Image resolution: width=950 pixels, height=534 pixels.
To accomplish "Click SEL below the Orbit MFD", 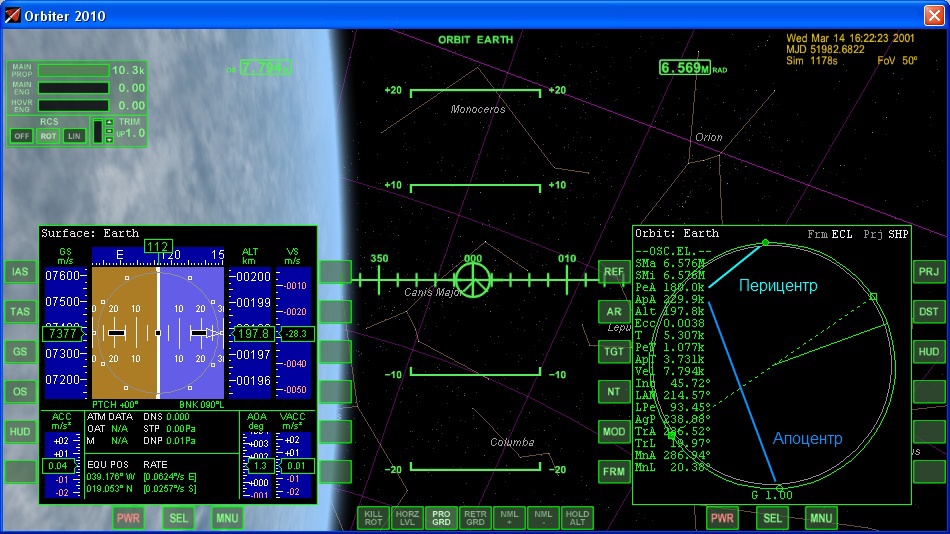I will click(772, 518).
